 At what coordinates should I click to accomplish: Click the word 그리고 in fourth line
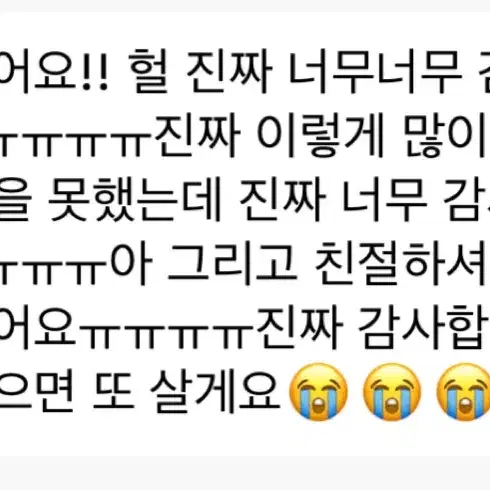pyautogui.click(x=232, y=264)
